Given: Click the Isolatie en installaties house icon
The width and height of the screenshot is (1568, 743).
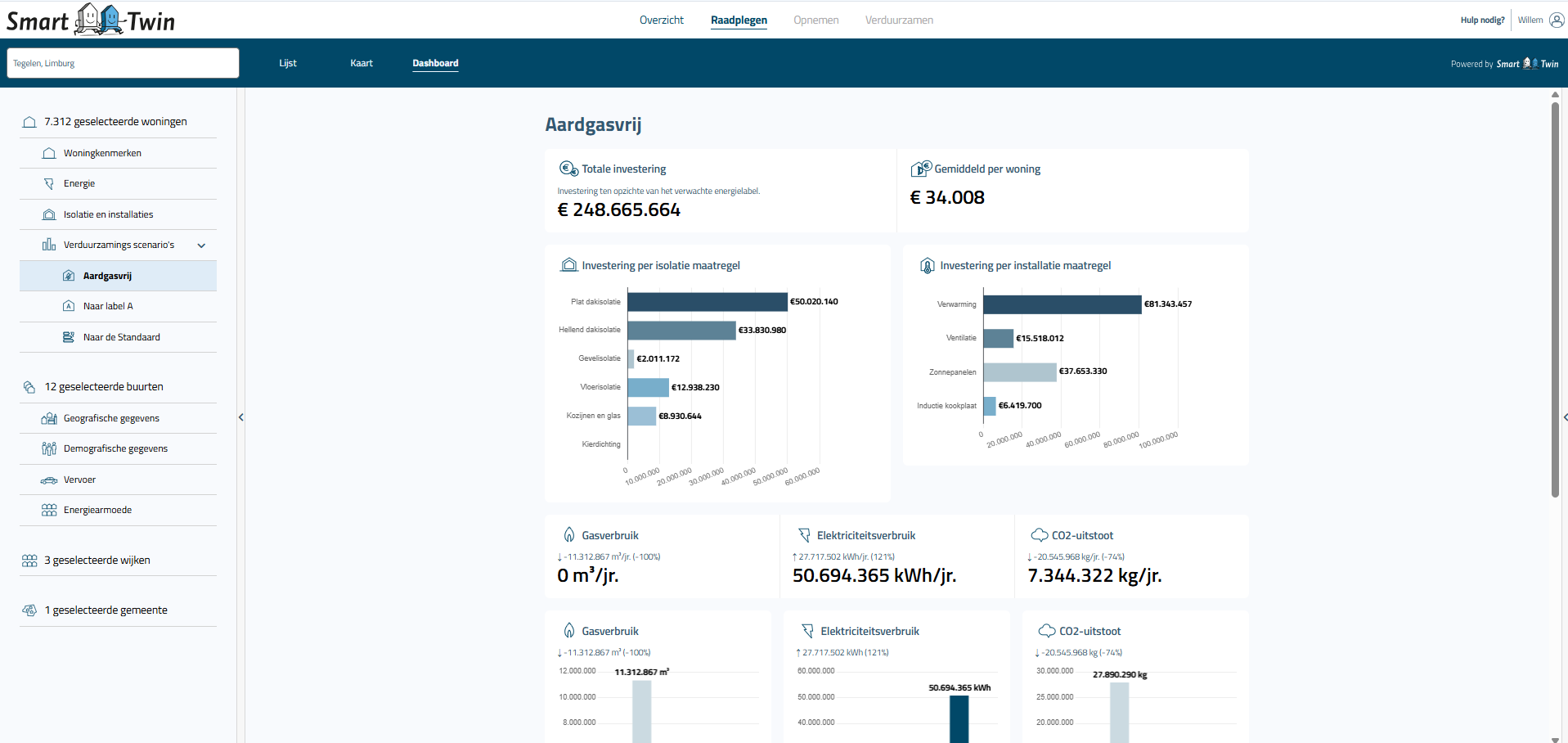Looking at the screenshot, I should 50,214.
